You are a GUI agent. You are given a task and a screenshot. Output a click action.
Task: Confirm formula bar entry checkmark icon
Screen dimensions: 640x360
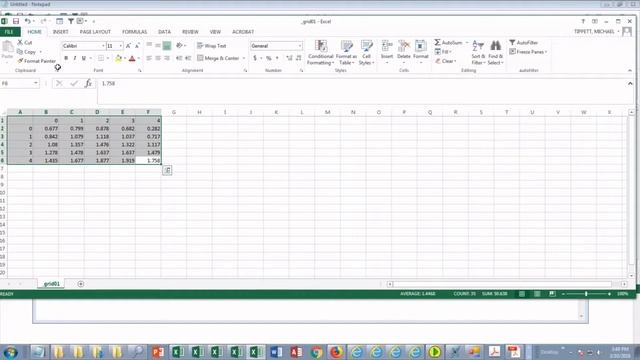(x=74, y=83)
